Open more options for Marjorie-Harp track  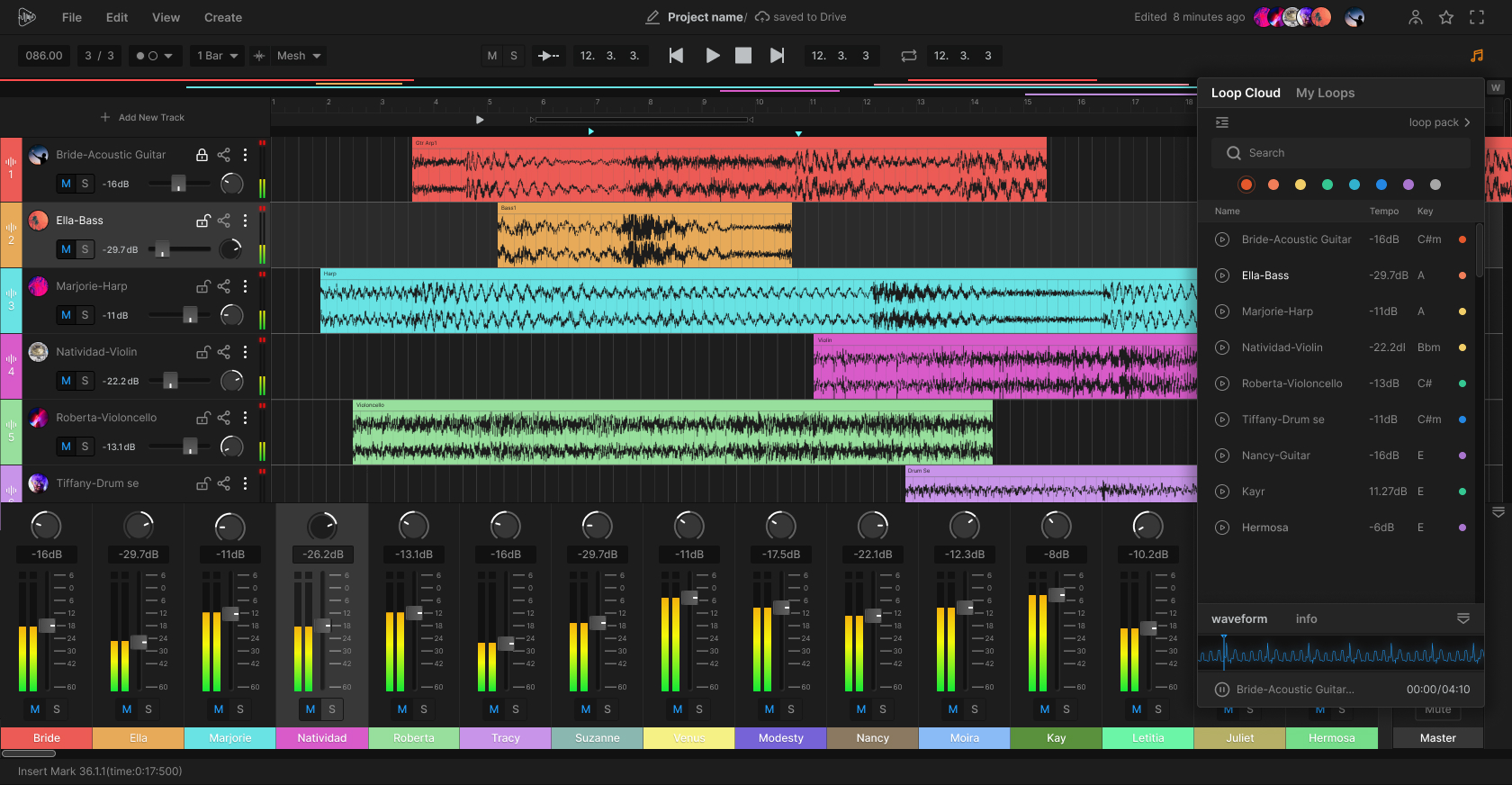[245, 286]
